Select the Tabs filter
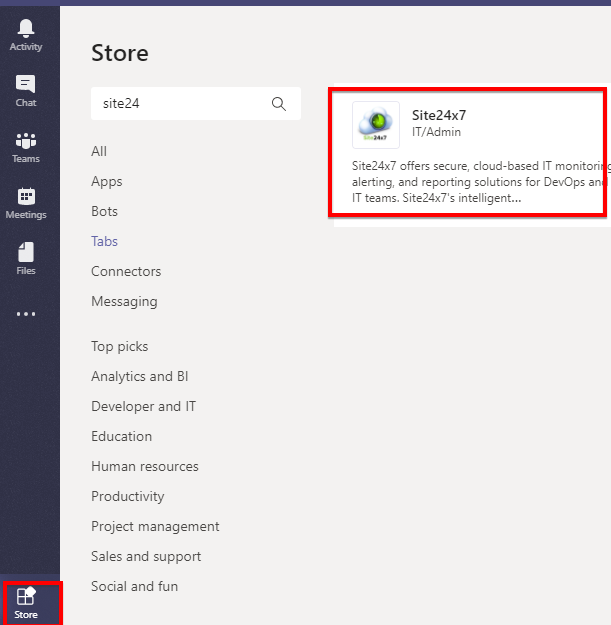The width and height of the screenshot is (611, 625). click(104, 241)
